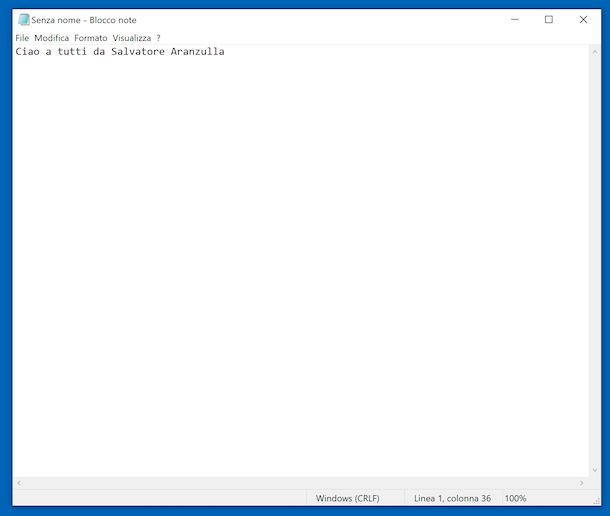Click on the word Salvatore in text
610x516 pixels.
tap(138, 51)
